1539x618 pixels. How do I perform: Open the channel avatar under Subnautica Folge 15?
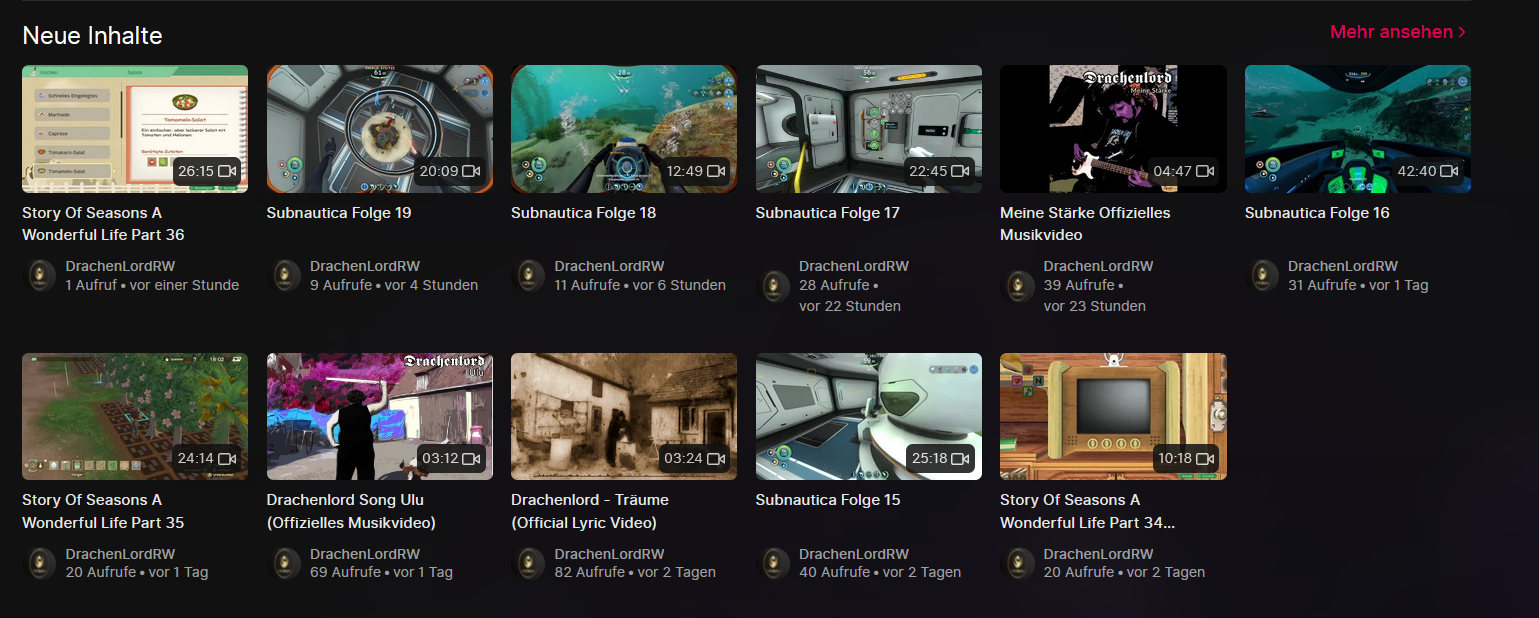pos(775,563)
